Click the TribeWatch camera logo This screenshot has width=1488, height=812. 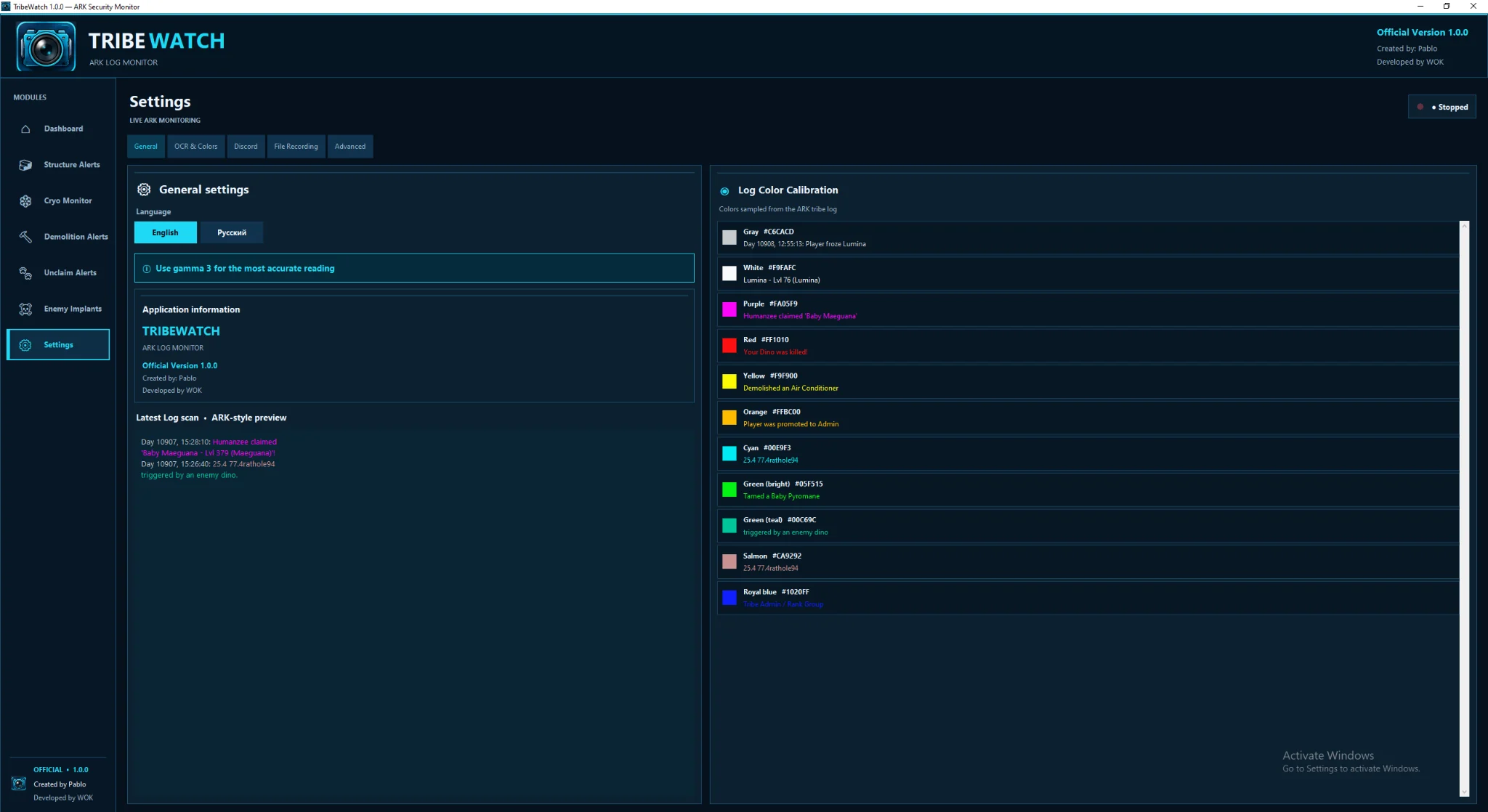[x=46, y=46]
